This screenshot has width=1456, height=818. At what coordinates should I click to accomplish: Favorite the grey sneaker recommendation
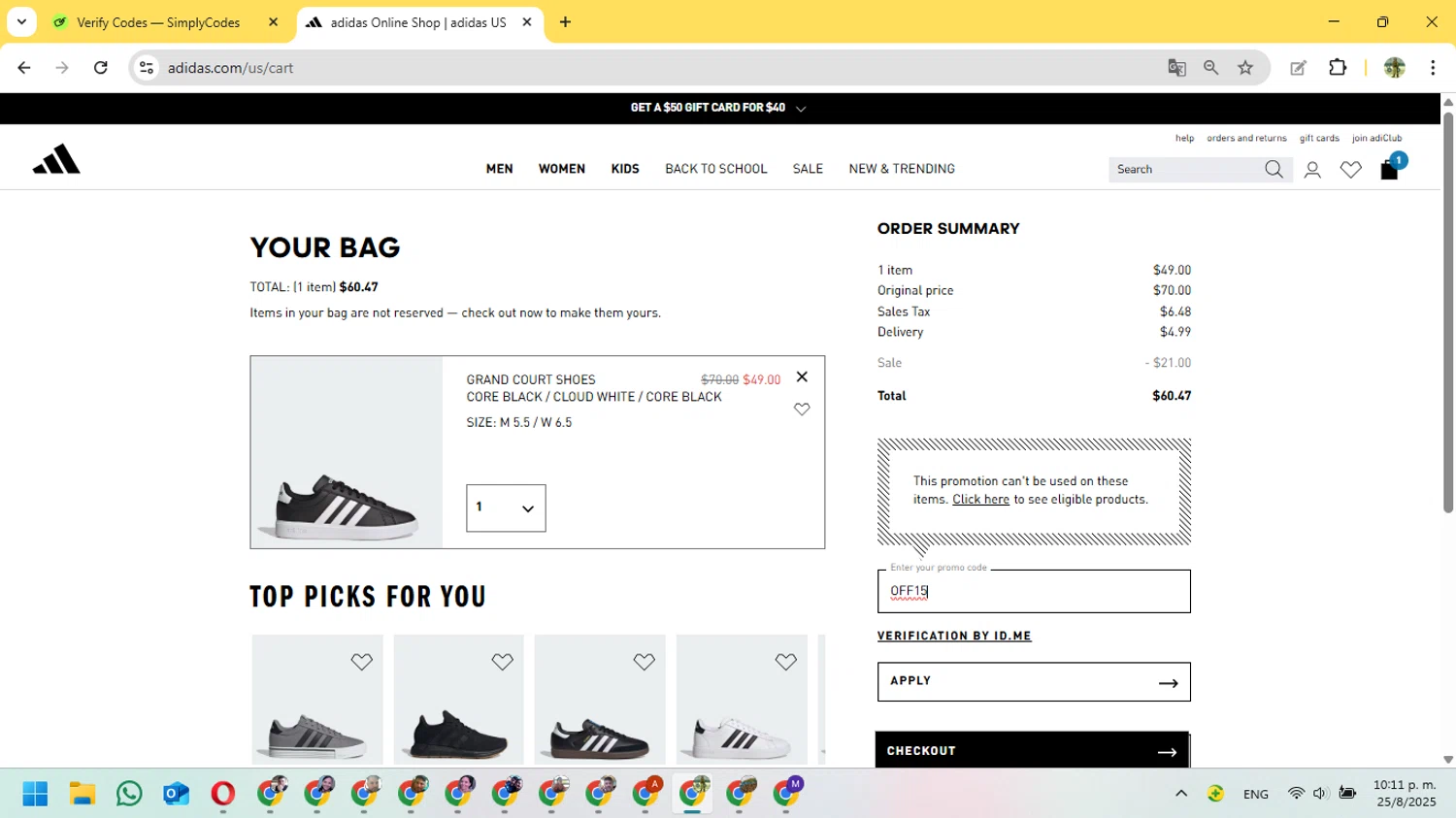tap(361, 662)
